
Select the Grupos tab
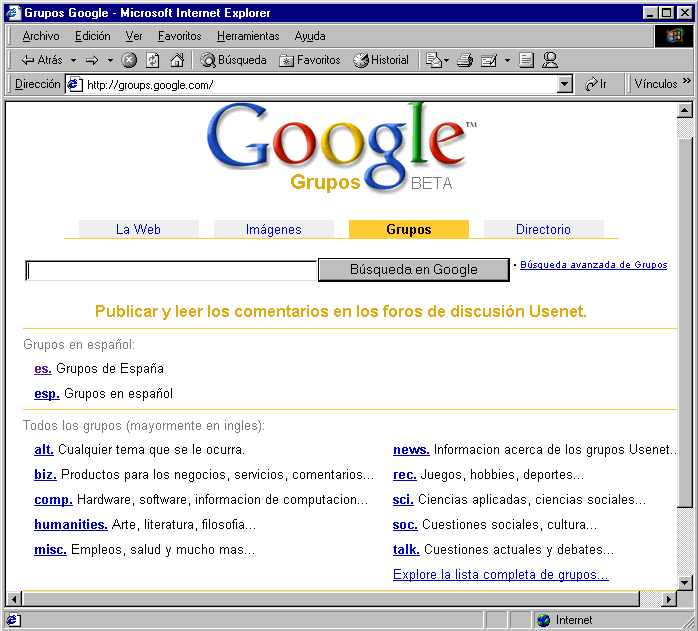coord(409,229)
